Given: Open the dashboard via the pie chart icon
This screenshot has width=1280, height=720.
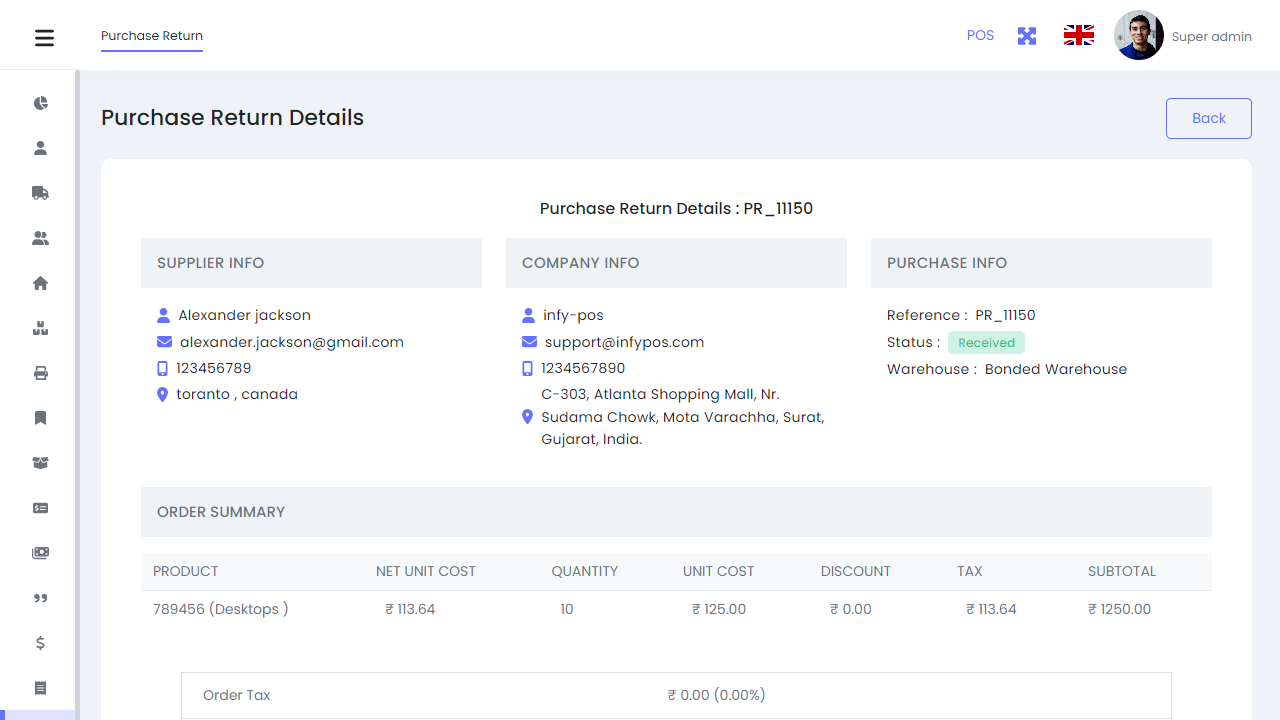Looking at the screenshot, I should [x=40, y=103].
